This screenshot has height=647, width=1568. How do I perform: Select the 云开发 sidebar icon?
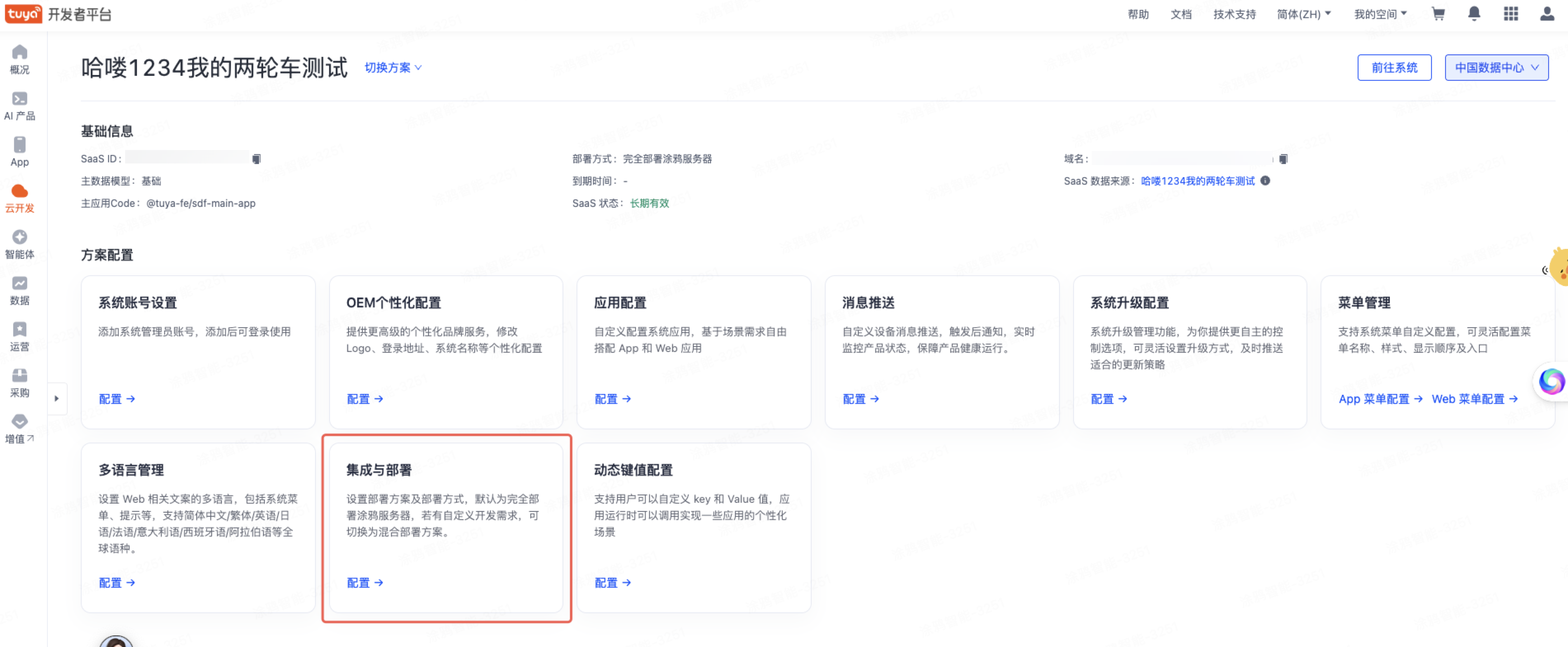point(19,198)
